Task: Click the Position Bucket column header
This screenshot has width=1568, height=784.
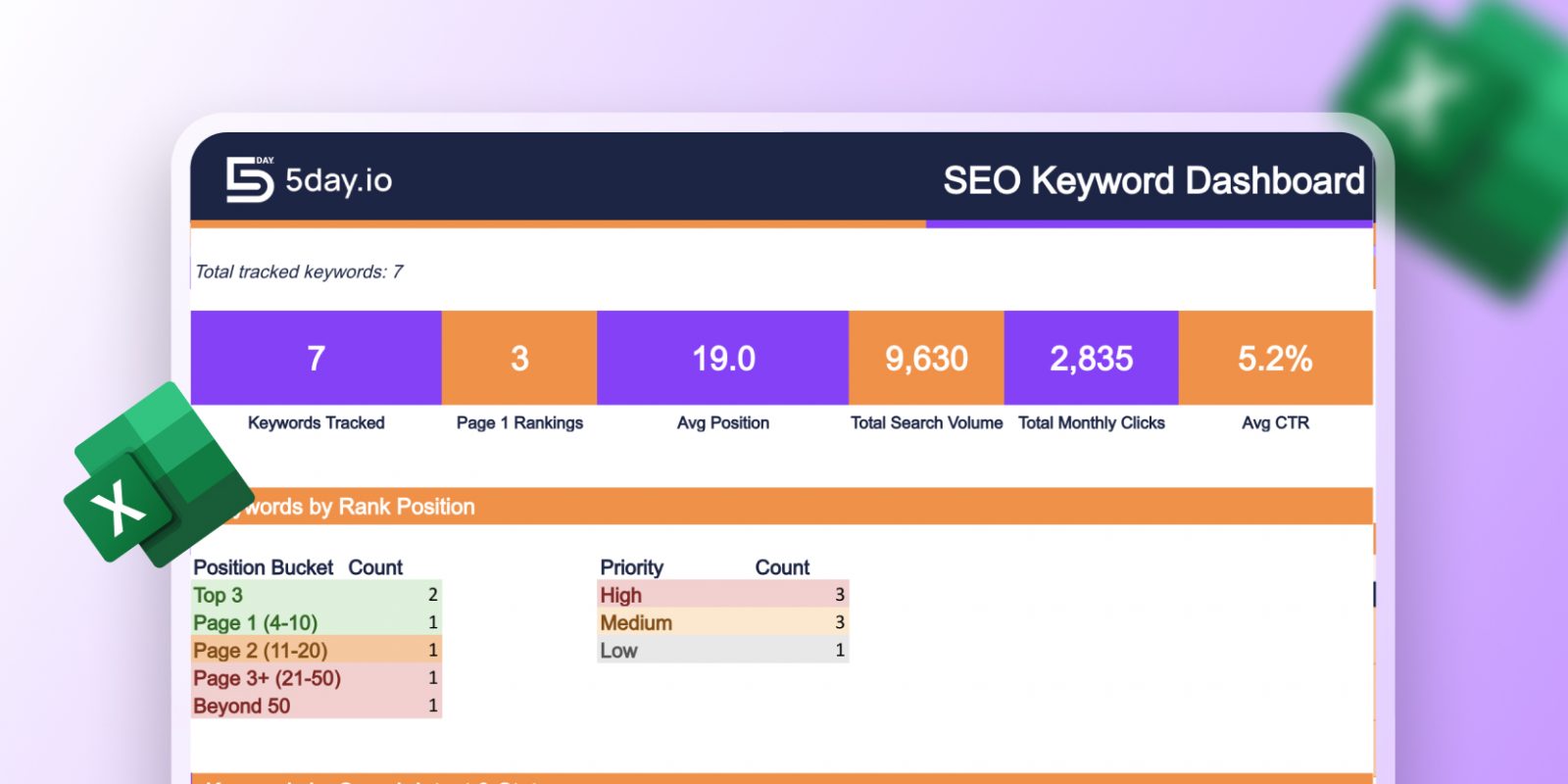Action: pos(264,567)
